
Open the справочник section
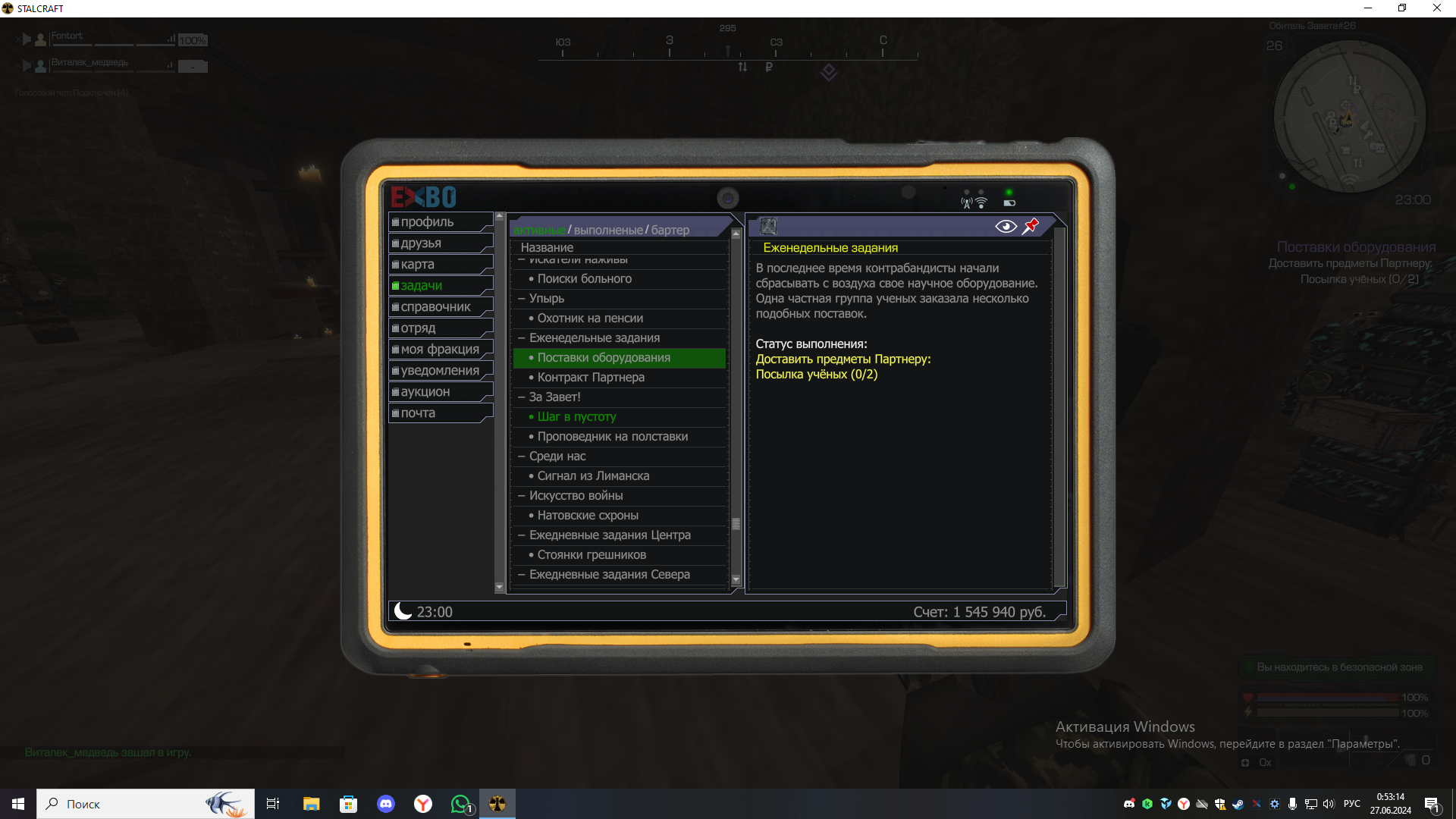click(441, 306)
